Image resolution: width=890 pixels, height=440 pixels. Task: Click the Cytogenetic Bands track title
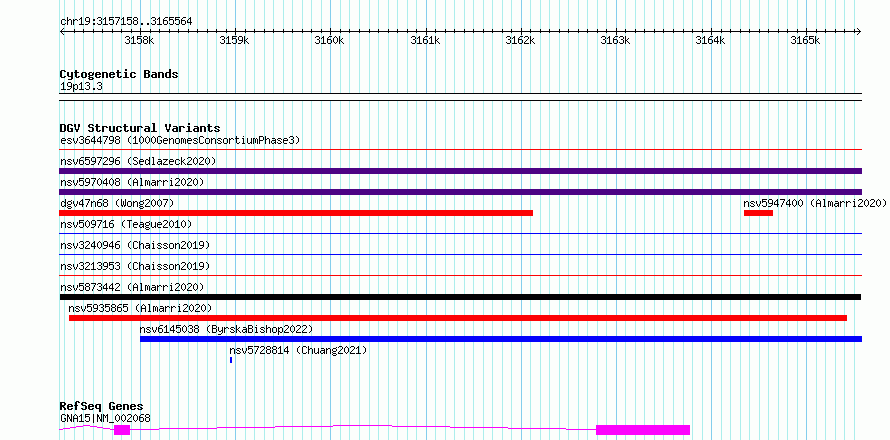point(119,74)
